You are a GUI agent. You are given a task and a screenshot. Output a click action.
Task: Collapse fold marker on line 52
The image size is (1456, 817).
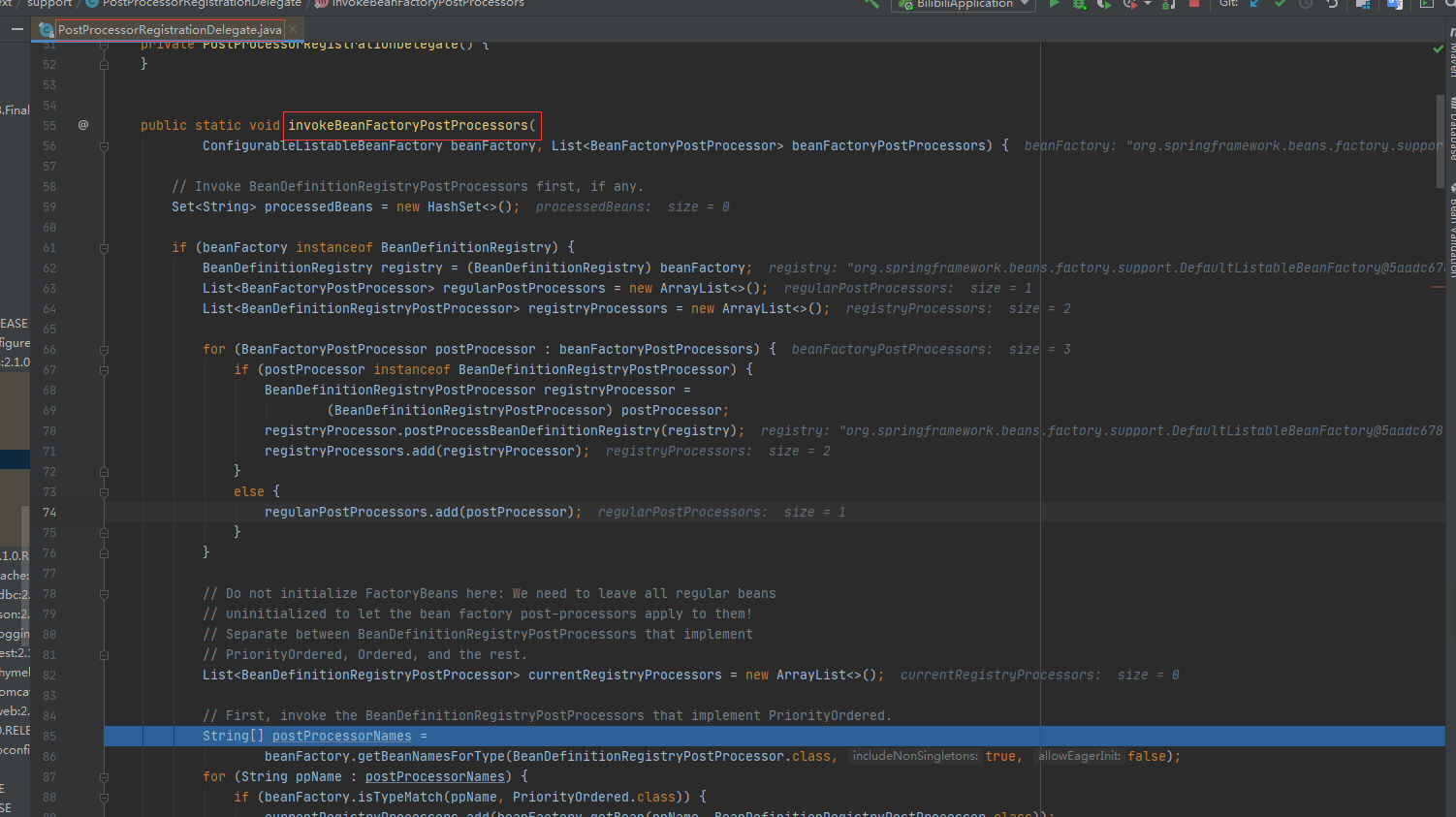point(104,64)
